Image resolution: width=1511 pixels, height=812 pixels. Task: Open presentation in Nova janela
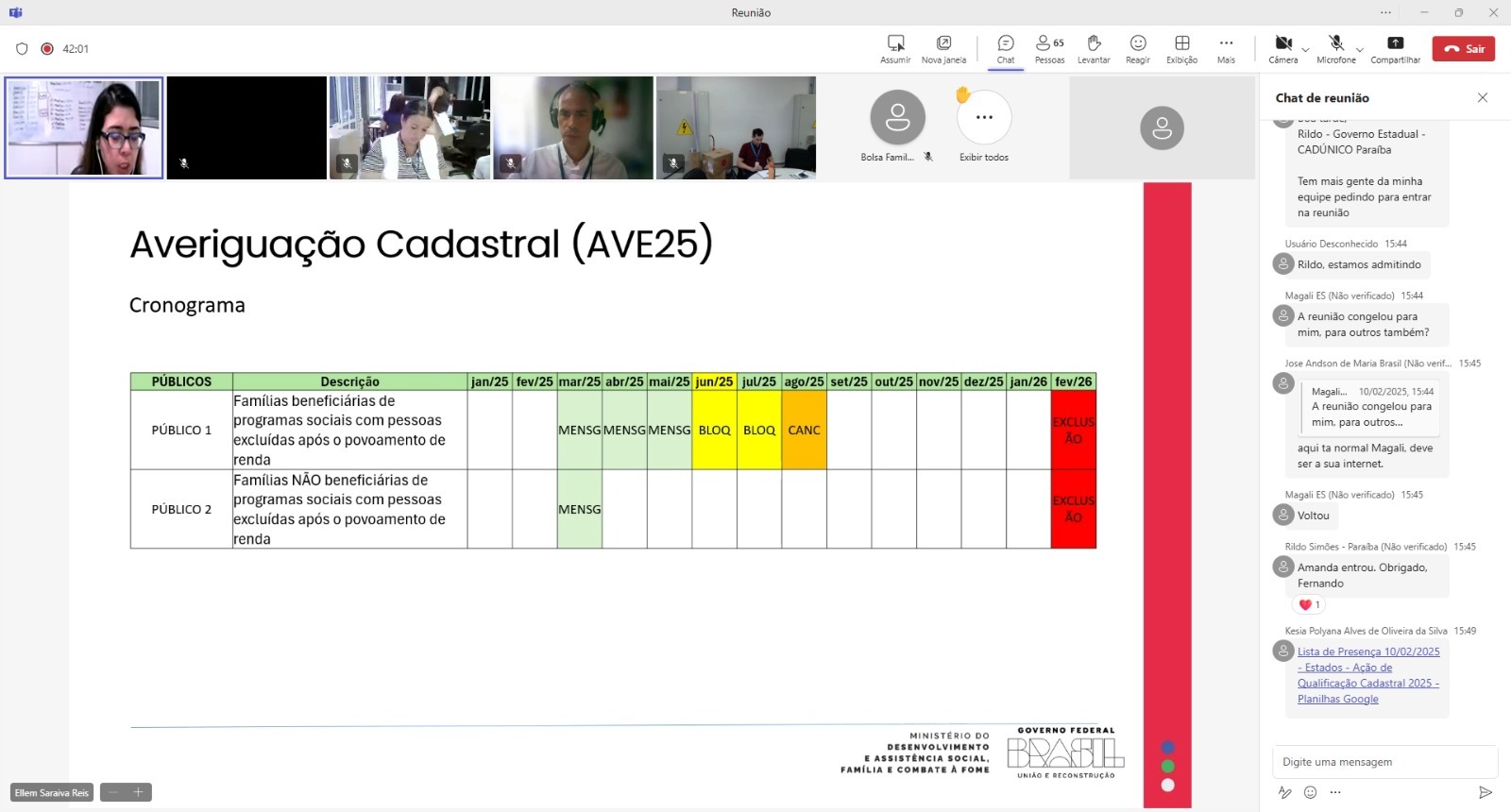click(x=943, y=43)
